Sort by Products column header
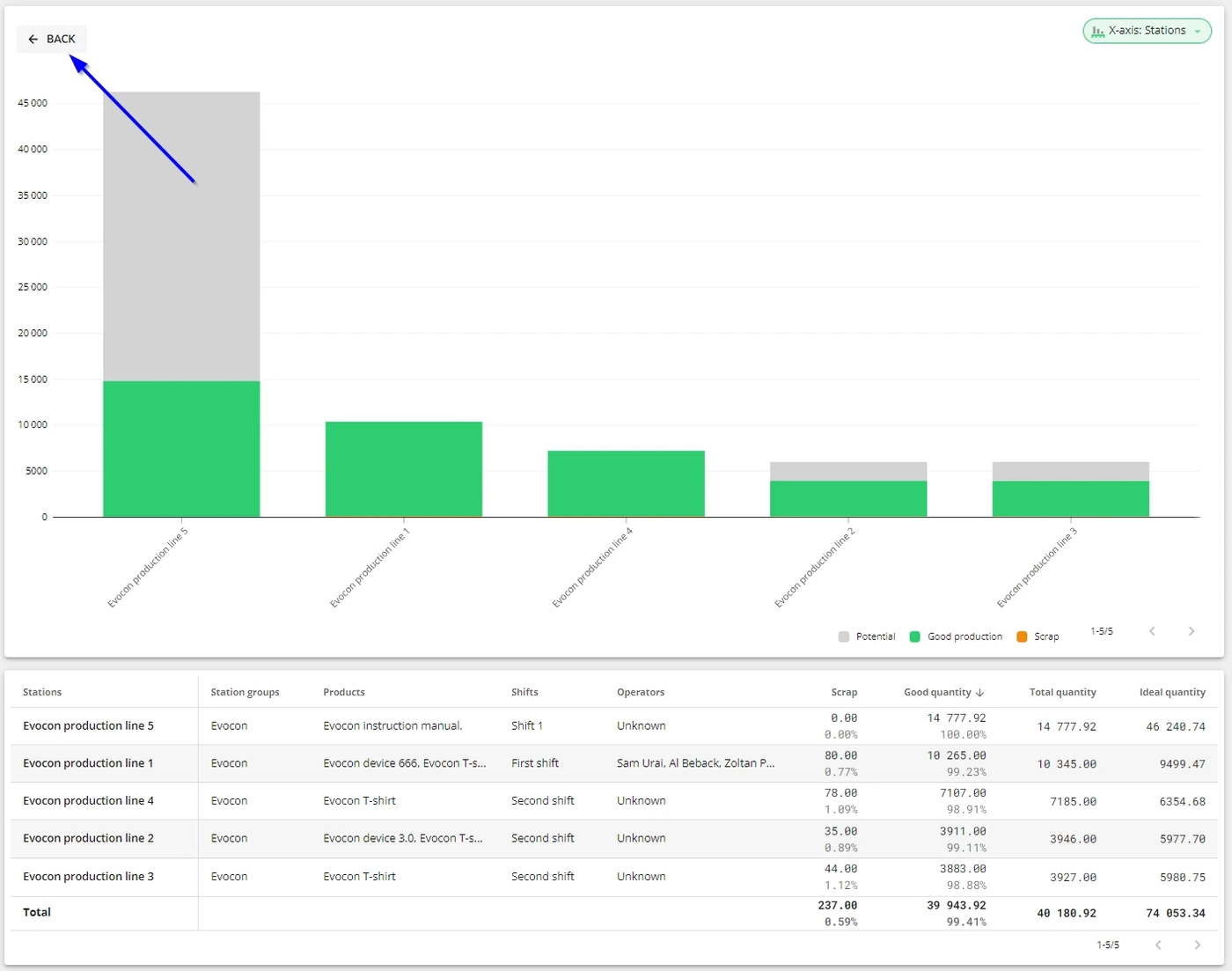This screenshot has height=971, width=1232. (344, 692)
